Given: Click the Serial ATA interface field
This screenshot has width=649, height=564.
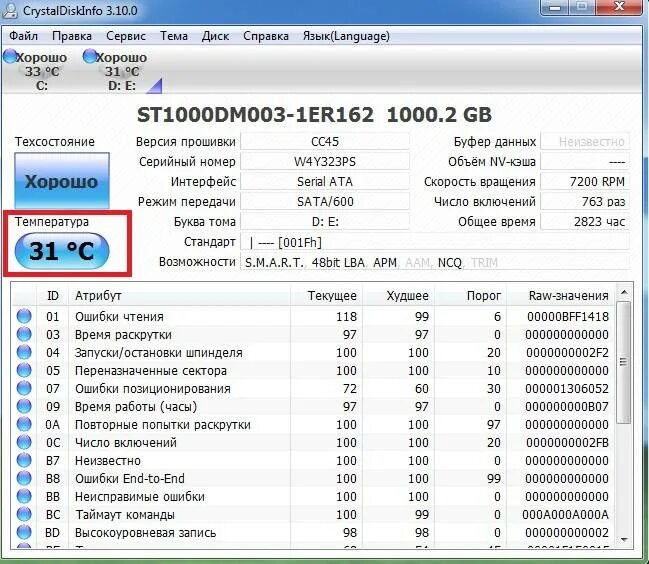Looking at the screenshot, I should coord(325,181).
